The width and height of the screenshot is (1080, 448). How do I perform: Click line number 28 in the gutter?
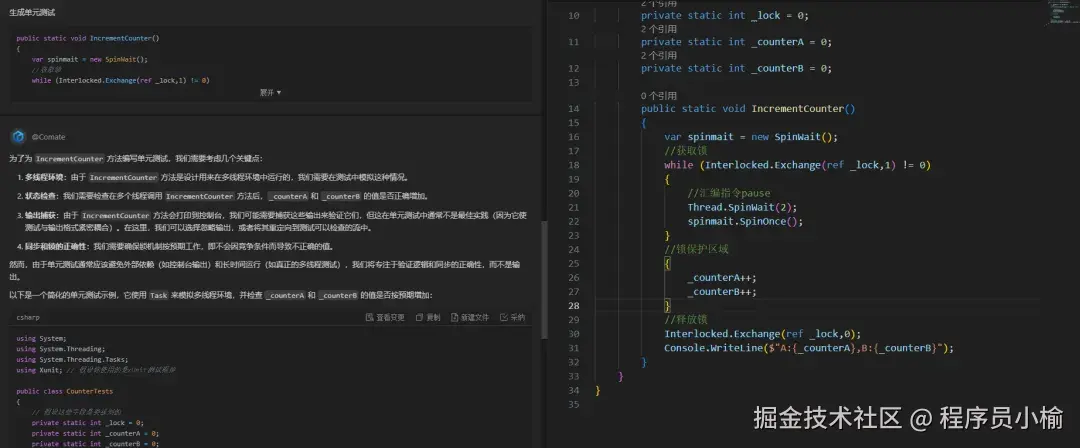[x=574, y=306]
